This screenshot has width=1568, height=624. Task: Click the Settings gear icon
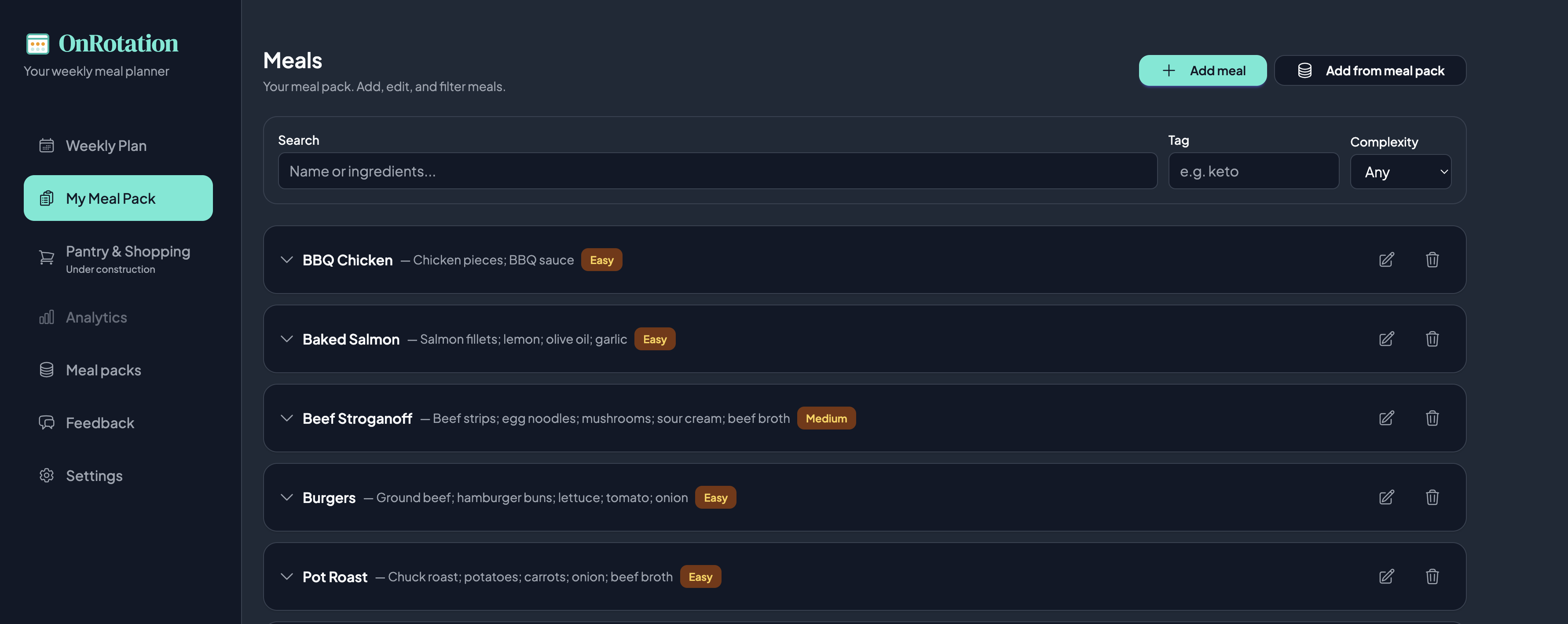tap(46, 475)
